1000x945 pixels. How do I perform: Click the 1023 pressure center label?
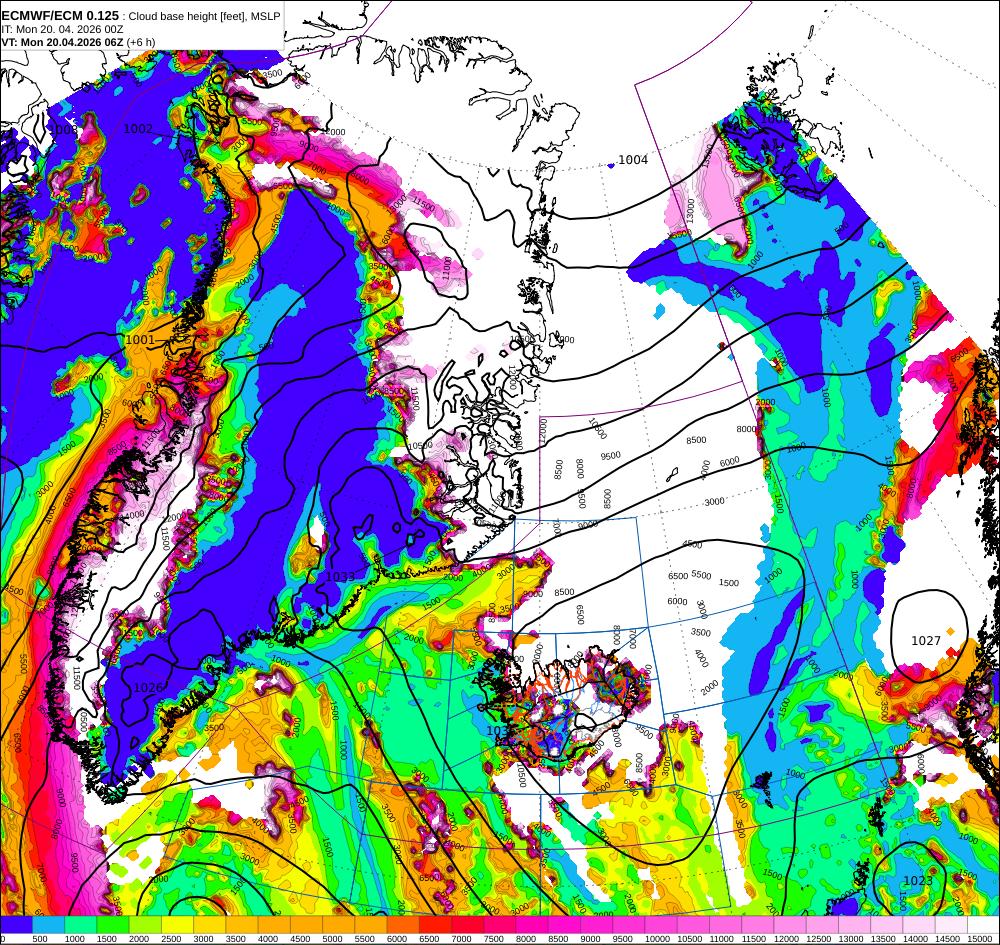click(918, 881)
